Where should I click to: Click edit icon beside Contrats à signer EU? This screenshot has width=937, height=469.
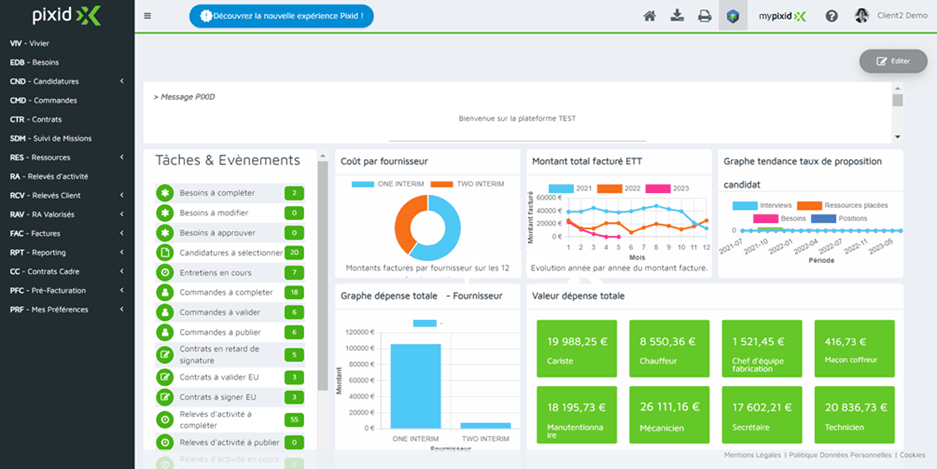click(x=164, y=397)
